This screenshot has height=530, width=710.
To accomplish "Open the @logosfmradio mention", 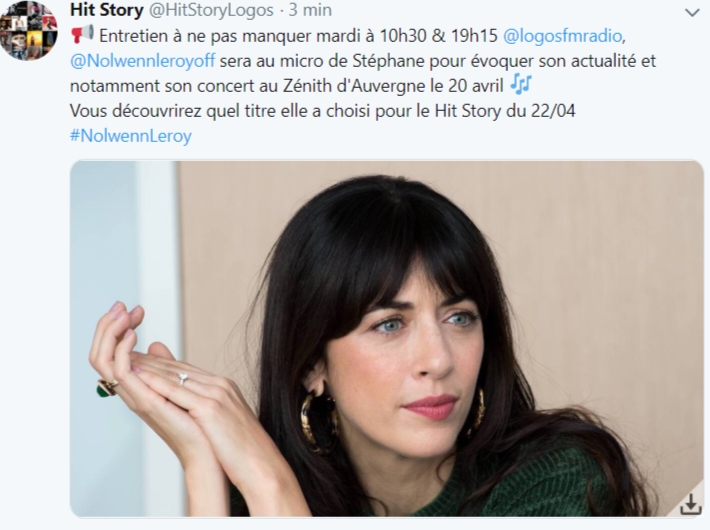I will click(562, 36).
